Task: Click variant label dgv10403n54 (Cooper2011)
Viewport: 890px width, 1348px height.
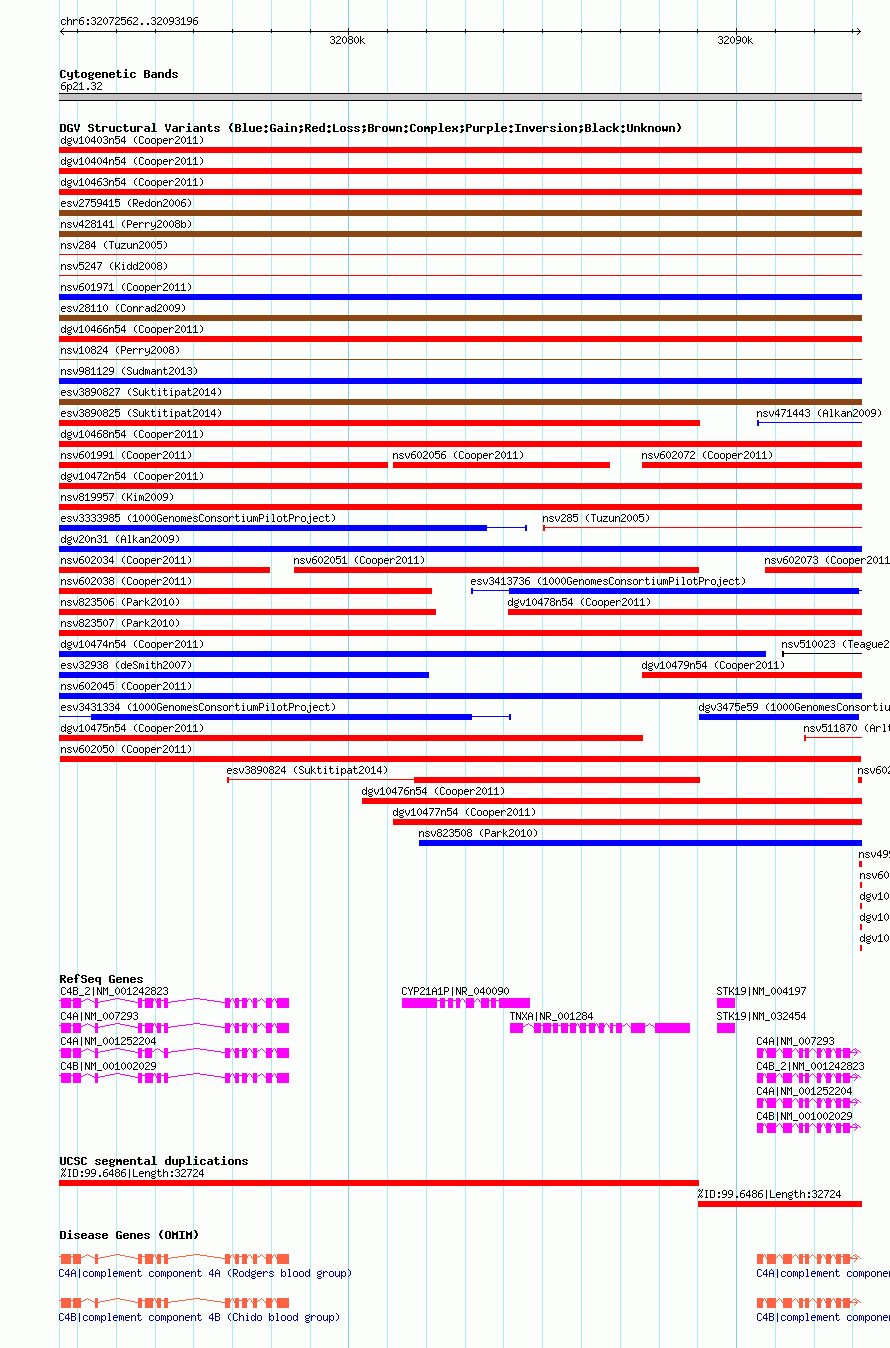Action: tap(132, 140)
